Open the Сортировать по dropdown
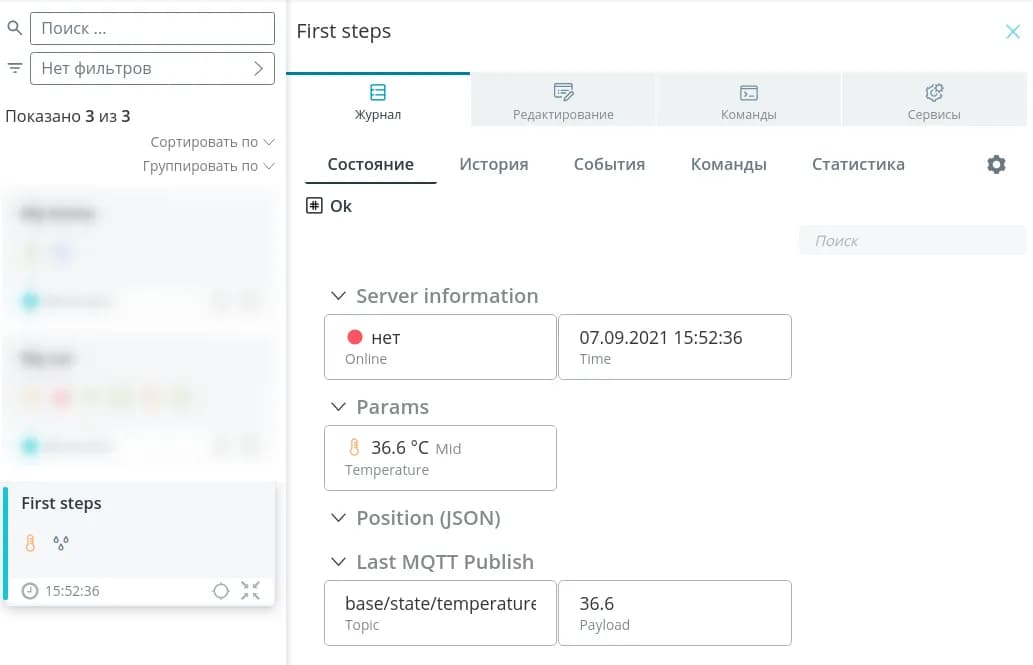The image size is (1033, 665). point(212,142)
